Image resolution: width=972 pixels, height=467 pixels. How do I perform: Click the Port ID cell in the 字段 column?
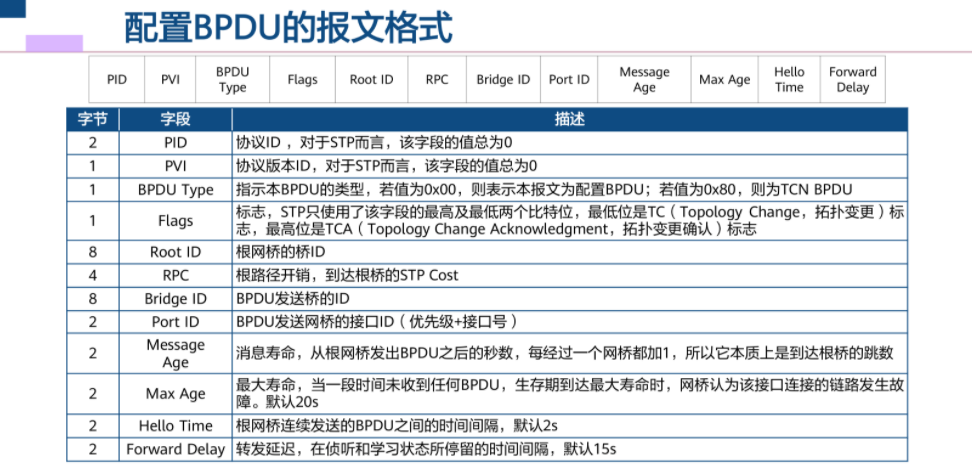tap(175, 322)
